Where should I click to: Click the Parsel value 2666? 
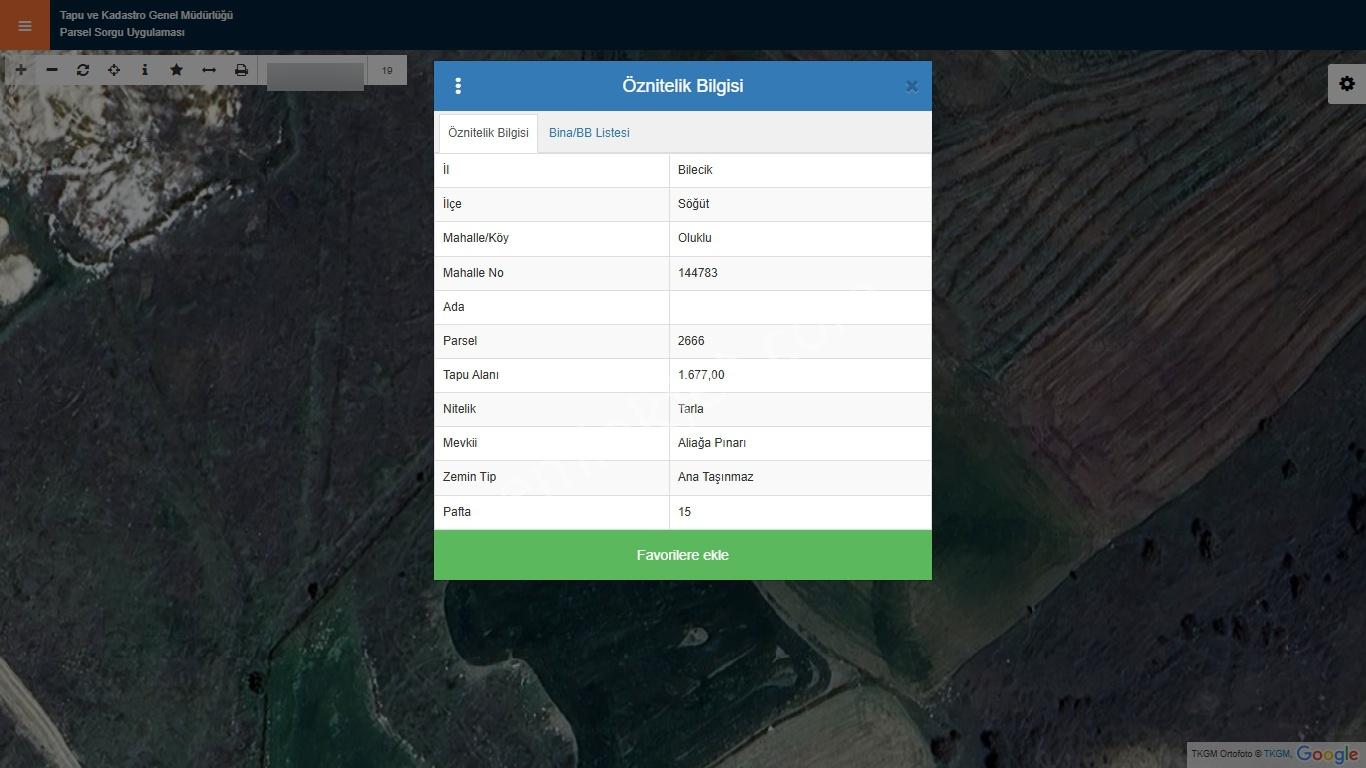point(691,341)
